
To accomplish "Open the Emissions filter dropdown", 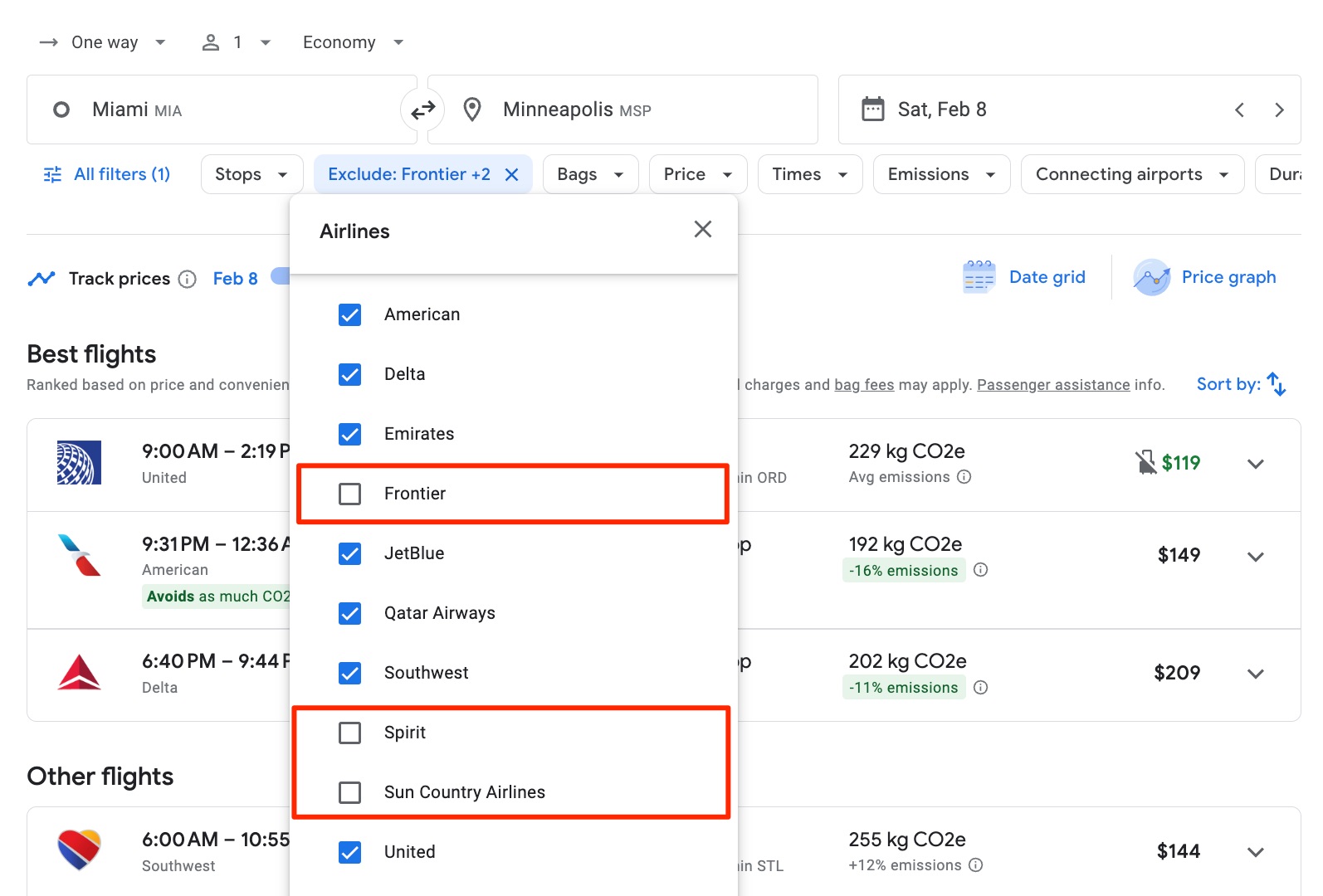I will tap(941, 174).
